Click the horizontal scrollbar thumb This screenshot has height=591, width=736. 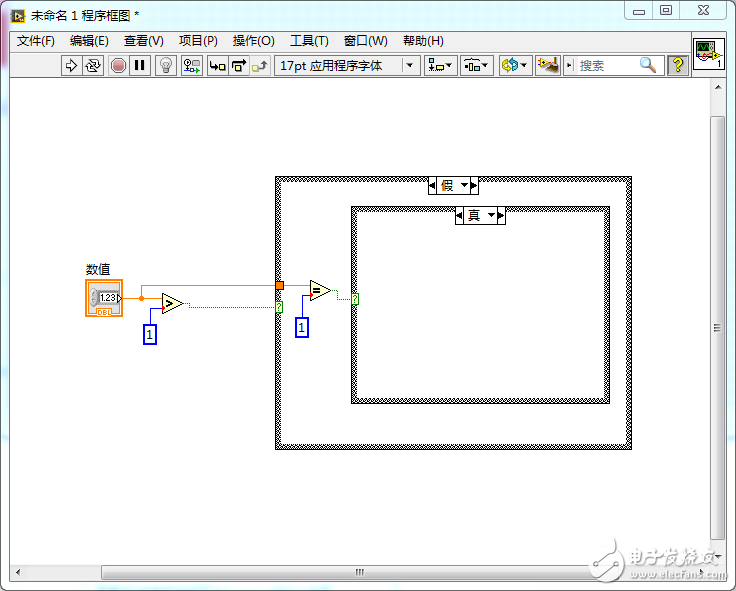(x=359, y=572)
